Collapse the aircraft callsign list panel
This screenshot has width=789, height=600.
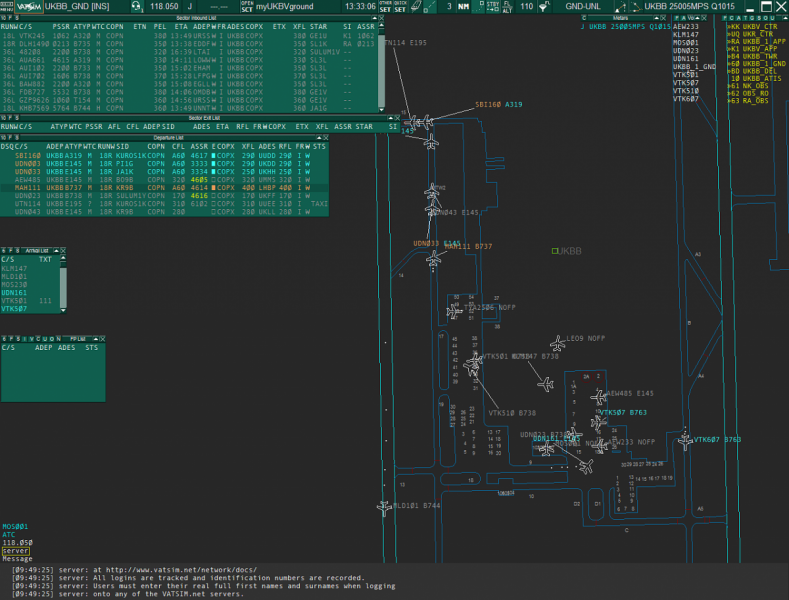pyautogui.click(x=697, y=18)
